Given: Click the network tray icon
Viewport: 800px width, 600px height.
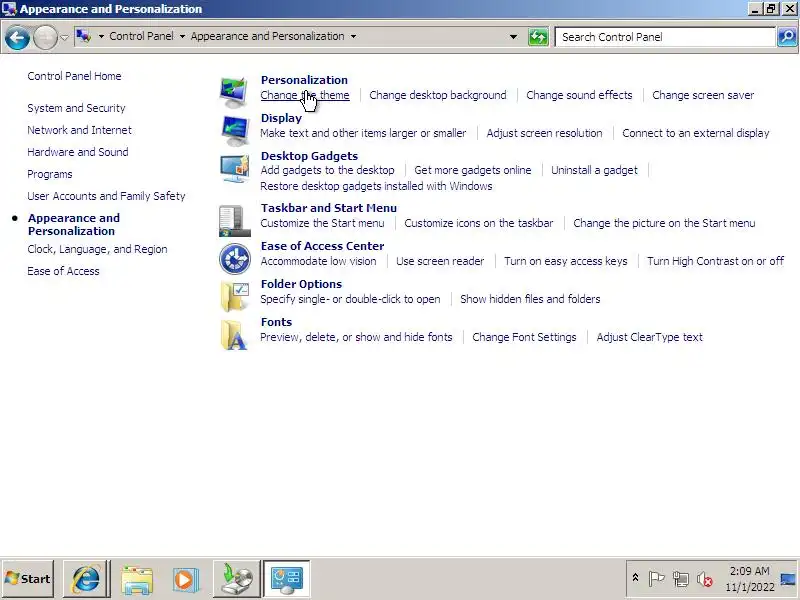Looking at the screenshot, I should (680, 579).
